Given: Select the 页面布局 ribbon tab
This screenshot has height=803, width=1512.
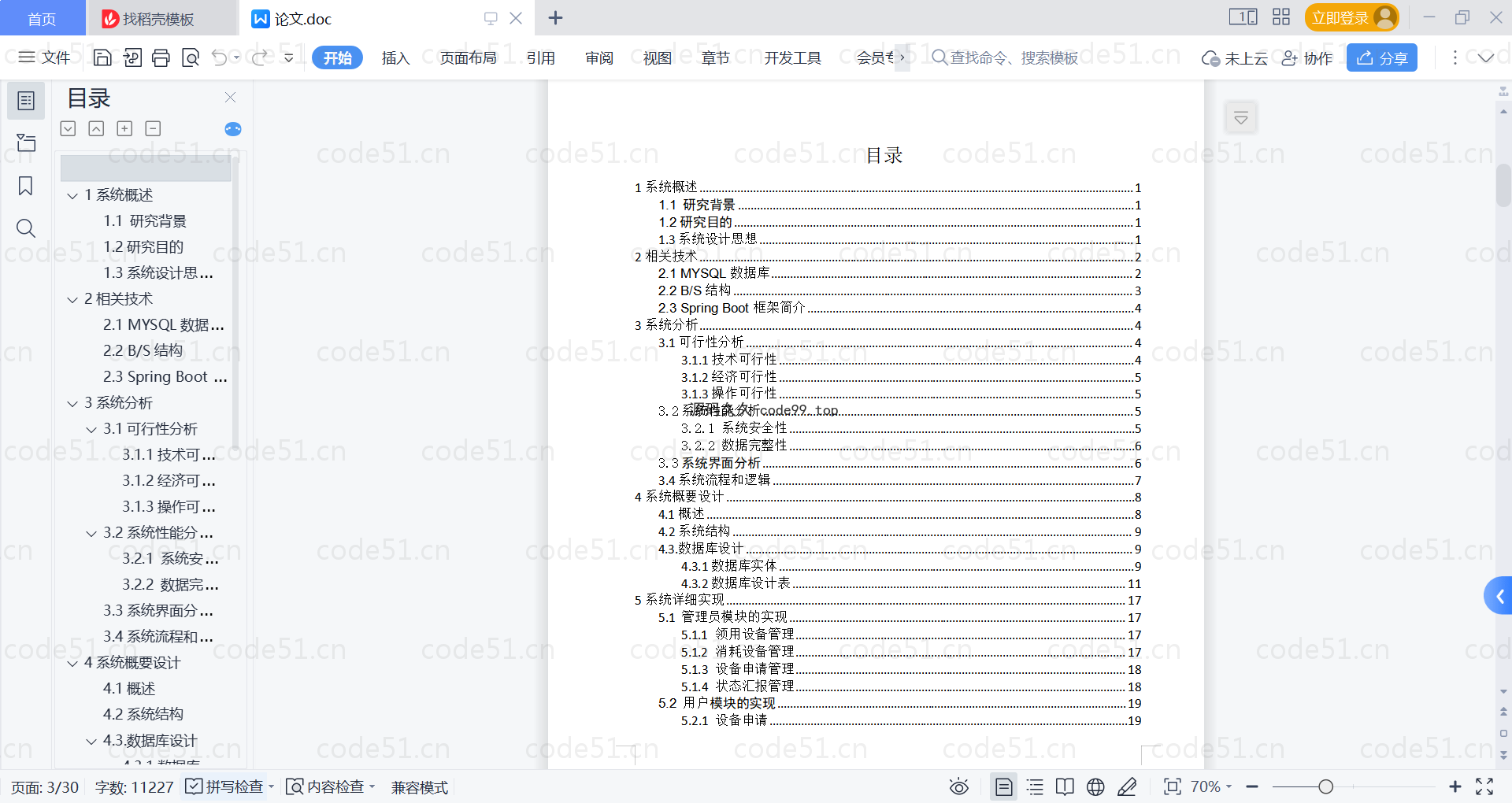Looking at the screenshot, I should [468, 57].
